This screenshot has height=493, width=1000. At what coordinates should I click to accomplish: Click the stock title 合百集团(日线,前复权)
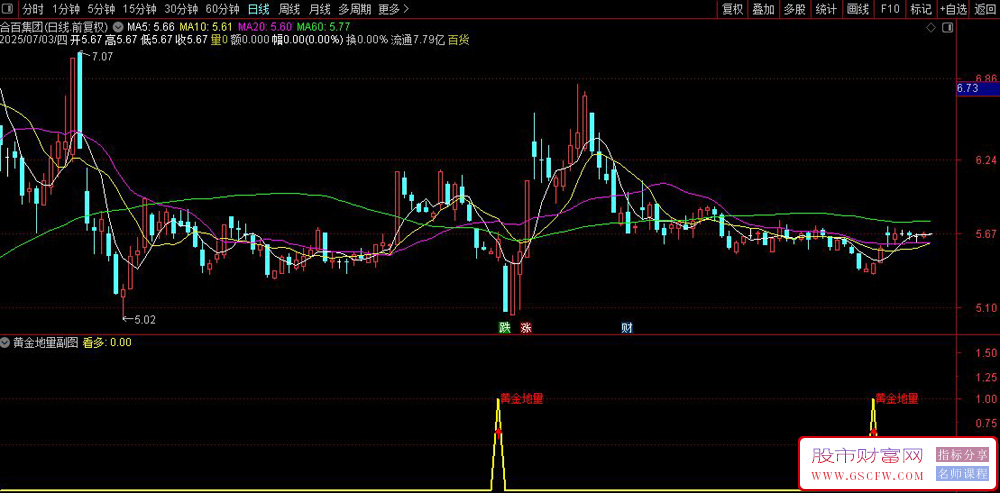pos(55,27)
